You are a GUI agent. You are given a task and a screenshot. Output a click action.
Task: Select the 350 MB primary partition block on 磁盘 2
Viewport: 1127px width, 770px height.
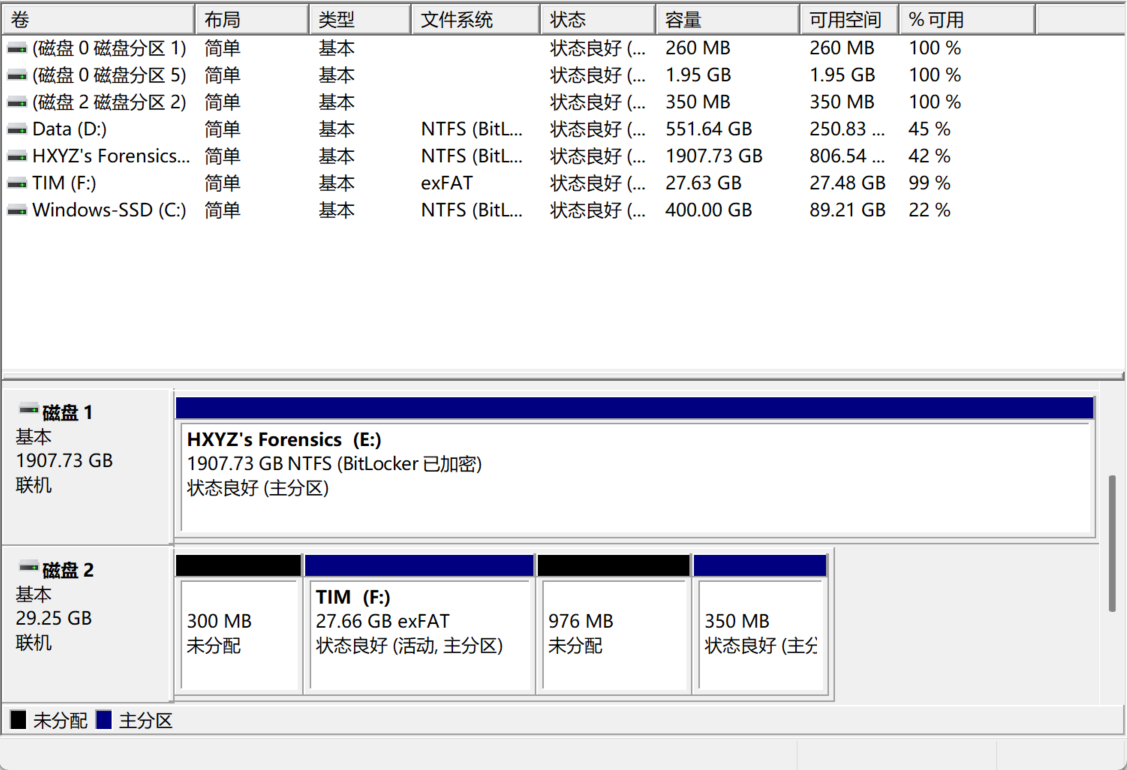coord(760,623)
